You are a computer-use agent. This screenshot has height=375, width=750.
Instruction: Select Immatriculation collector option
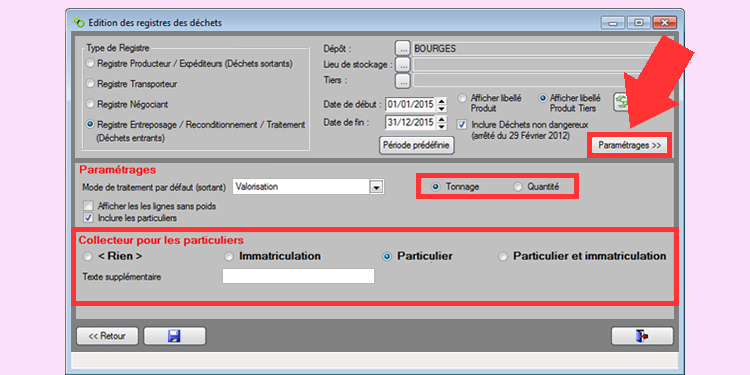pyautogui.click(x=229, y=257)
